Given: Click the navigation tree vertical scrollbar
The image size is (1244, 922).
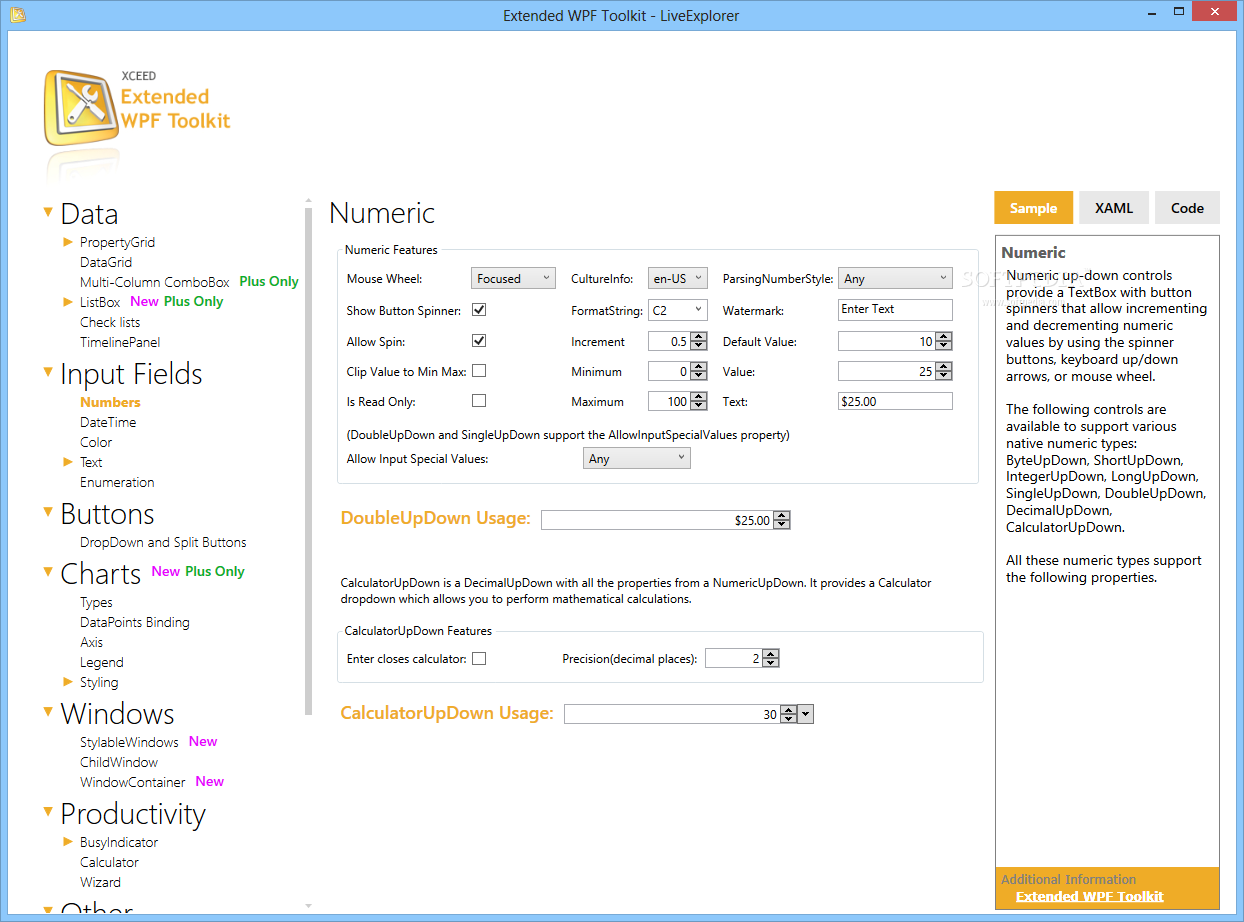Looking at the screenshot, I should coord(308,460).
